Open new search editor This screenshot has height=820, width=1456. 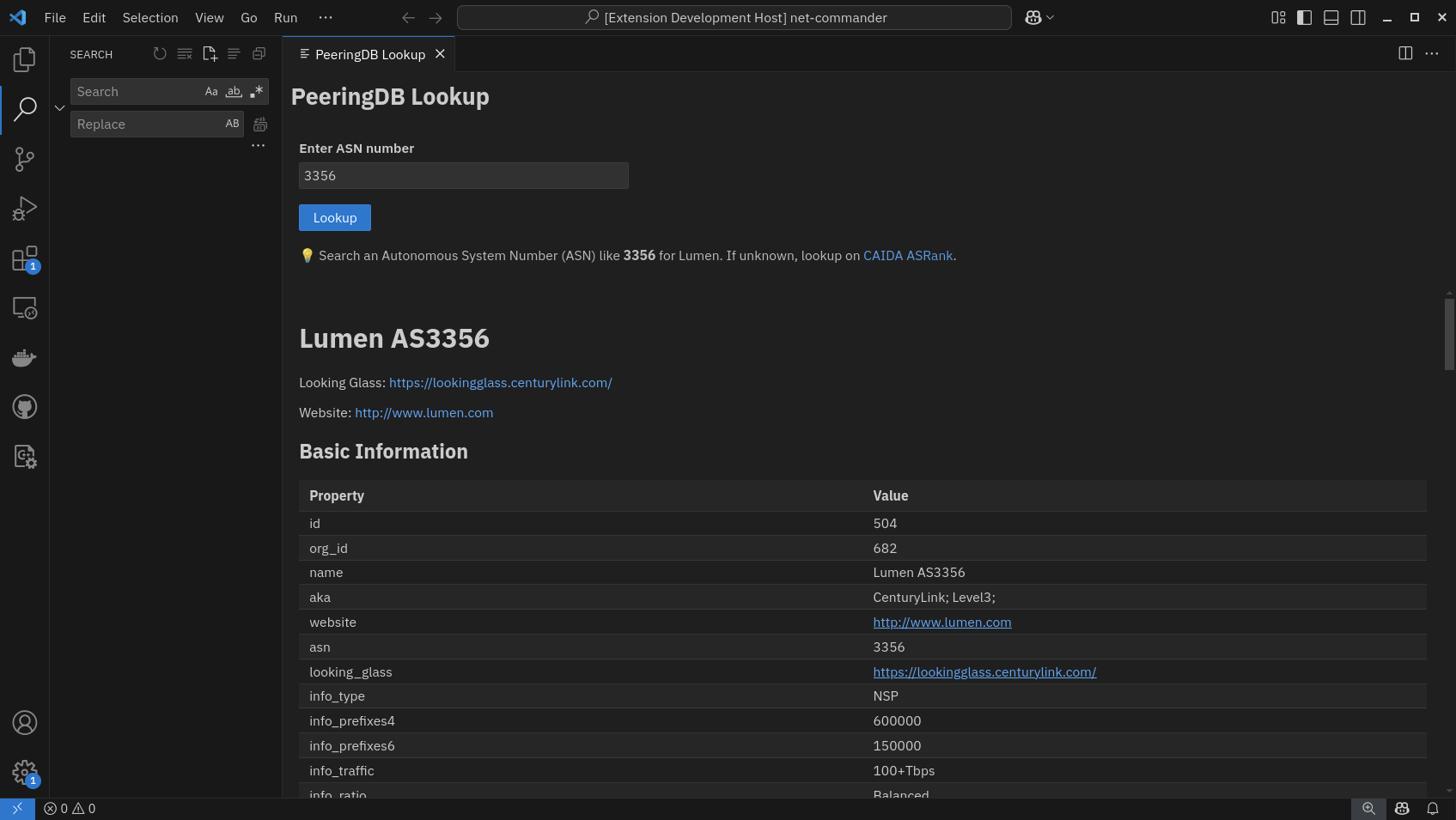coord(210,54)
